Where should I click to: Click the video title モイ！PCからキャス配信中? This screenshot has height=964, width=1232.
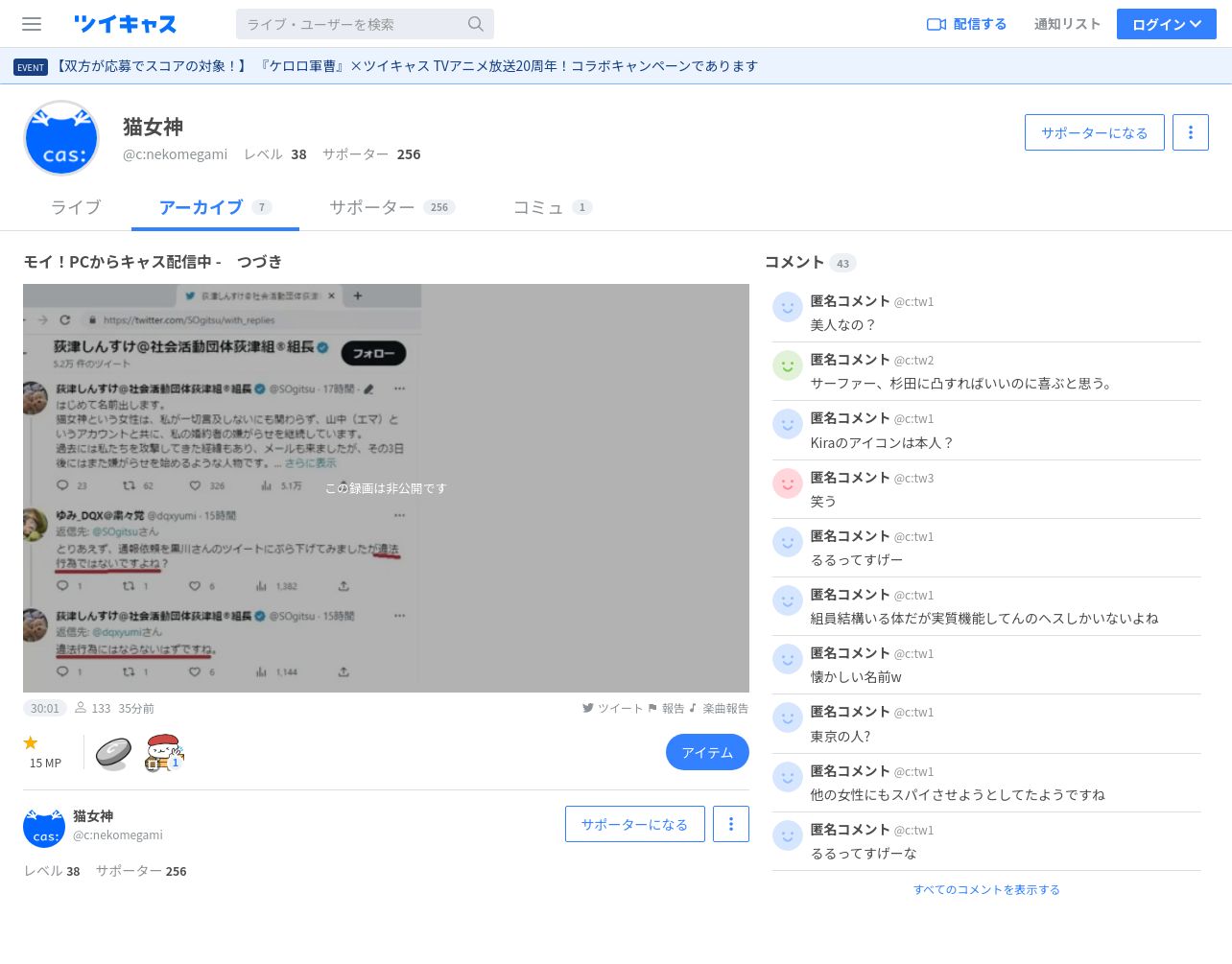(x=153, y=262)
